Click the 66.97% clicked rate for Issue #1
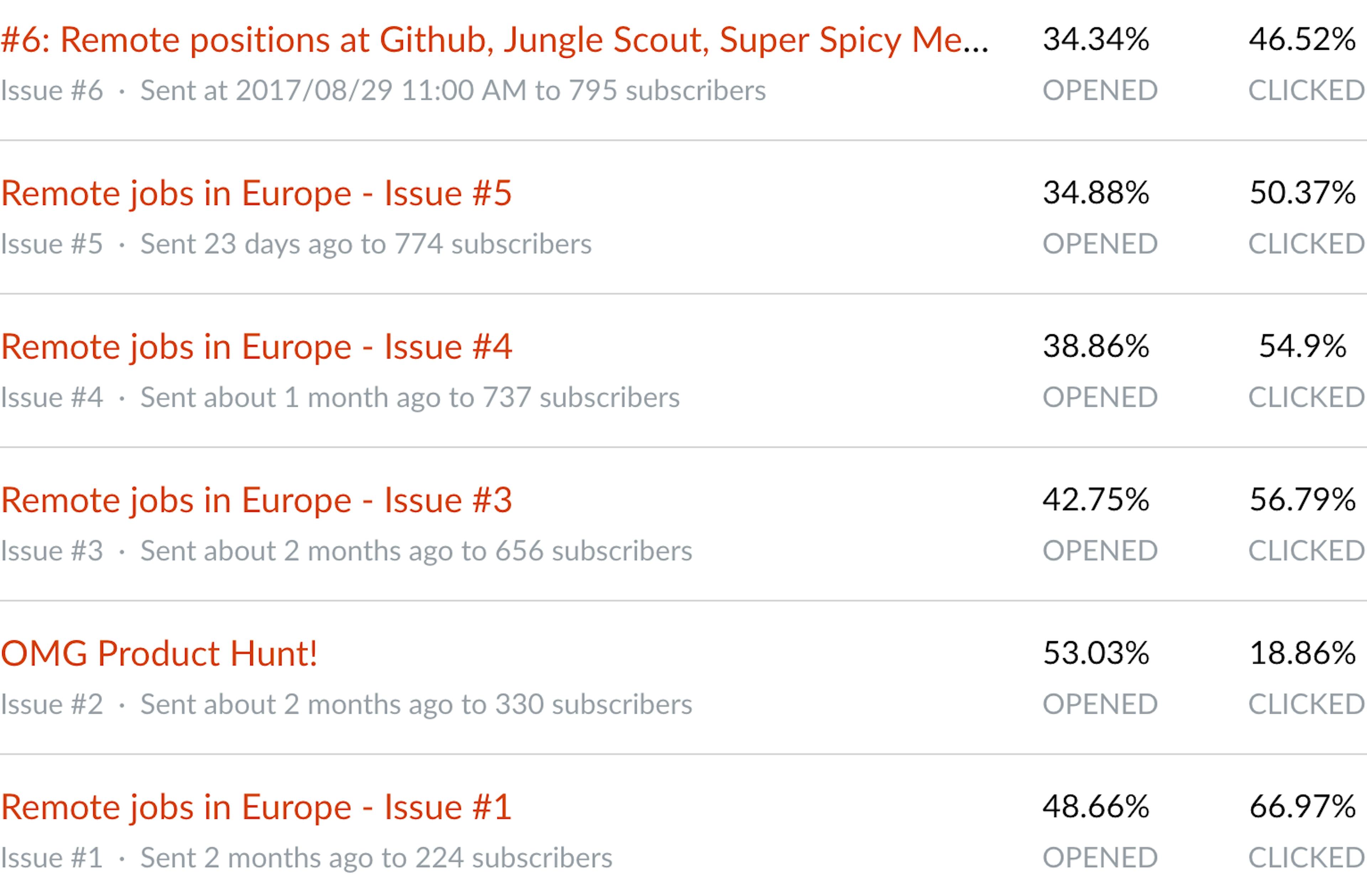Screen dimensions: 1367x896 tap(1303, 807)
